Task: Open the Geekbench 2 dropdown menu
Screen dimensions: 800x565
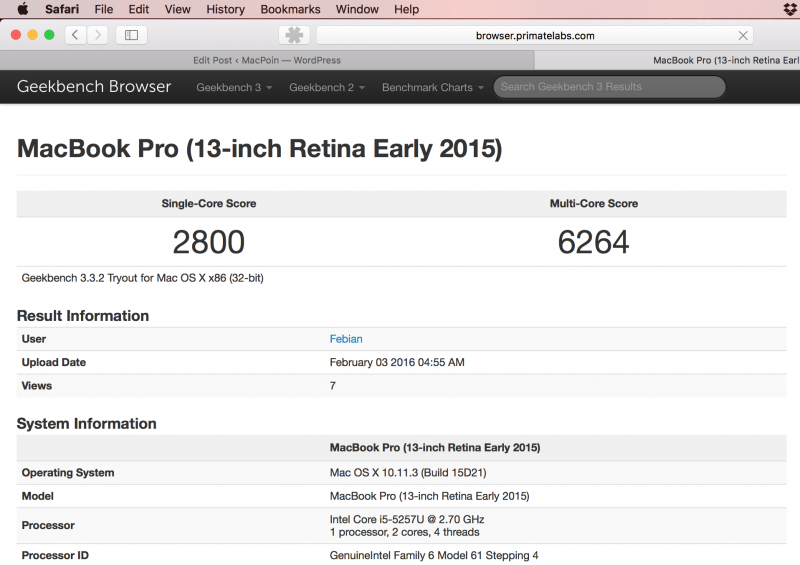Action: click(327, 87)
